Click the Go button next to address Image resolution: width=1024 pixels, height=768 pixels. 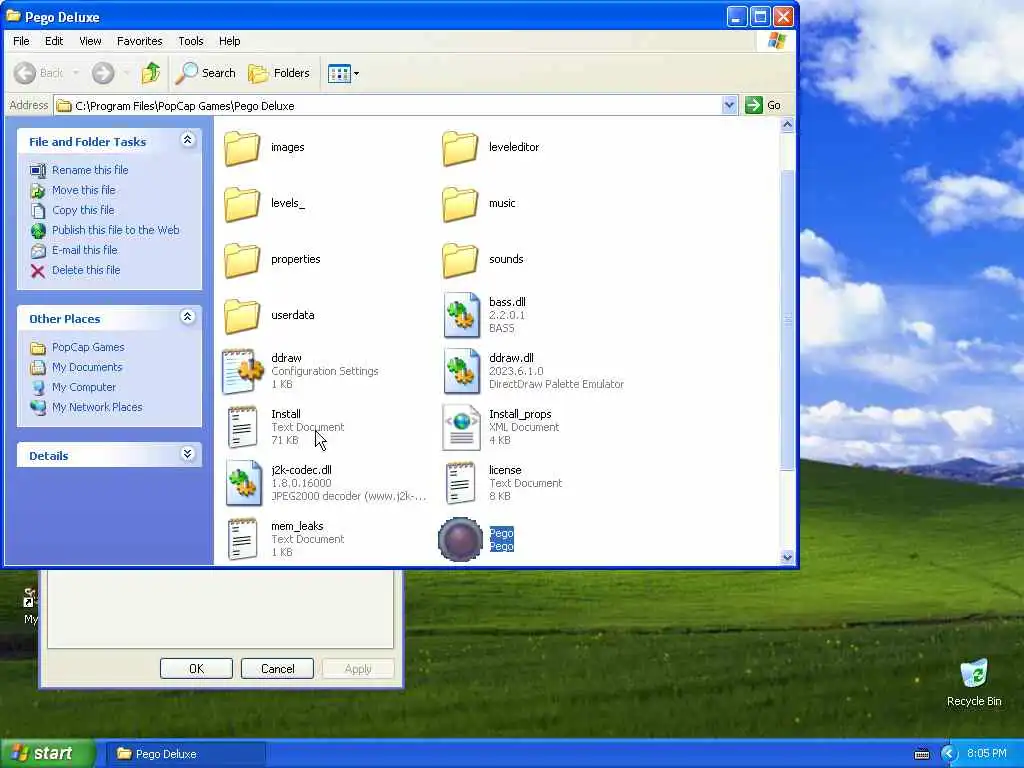763,105
